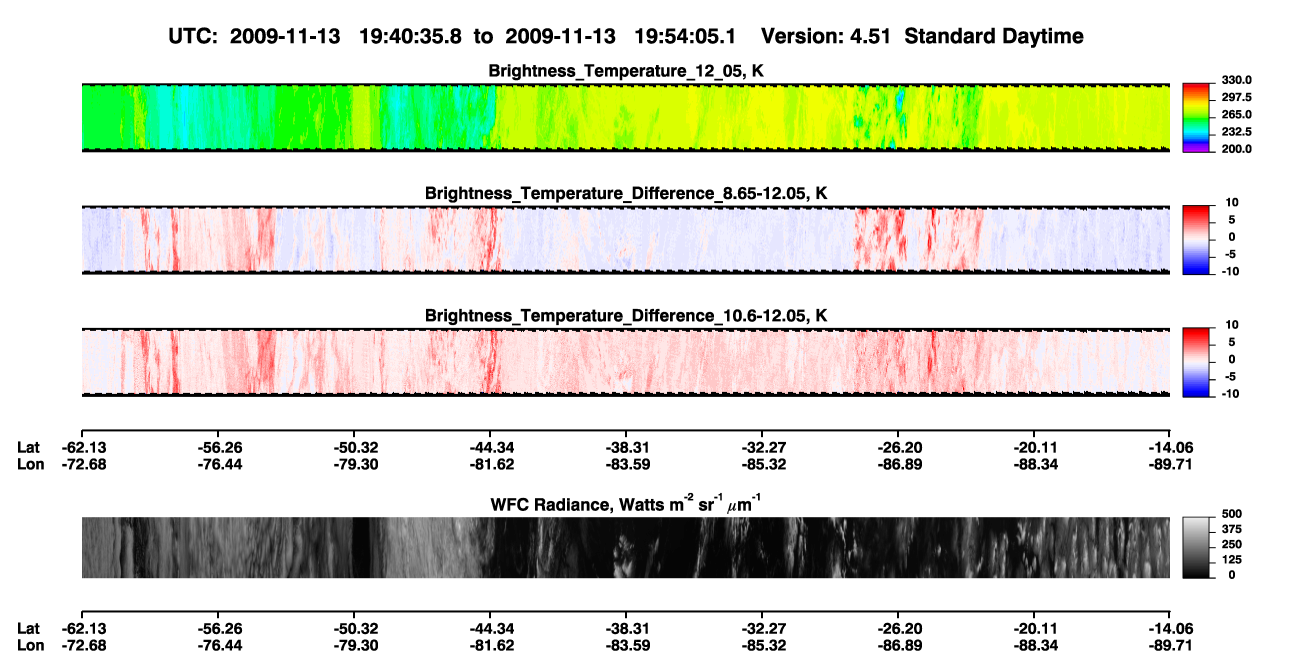This screenshot has width=1300, height=667.
Task: Click the grayscale WFC Radiance image strip
Action: click(626, 547)
